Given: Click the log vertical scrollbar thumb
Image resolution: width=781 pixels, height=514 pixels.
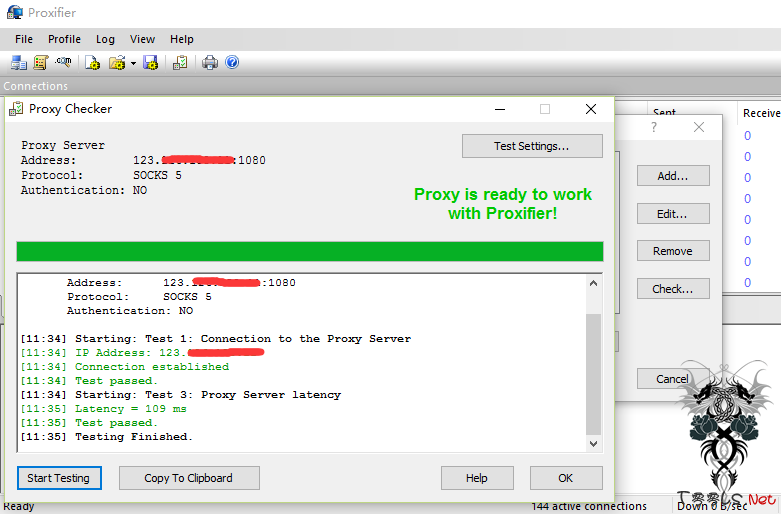Looking at the screenshot, I should (x=593, y=374).
